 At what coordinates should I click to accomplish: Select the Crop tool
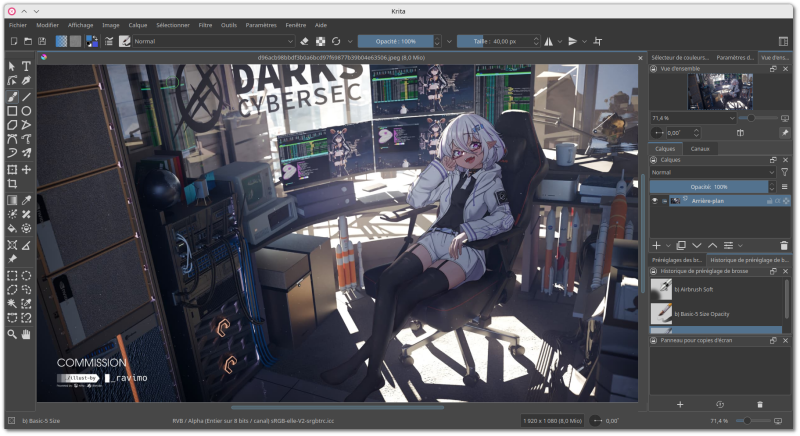coord(12,184)
